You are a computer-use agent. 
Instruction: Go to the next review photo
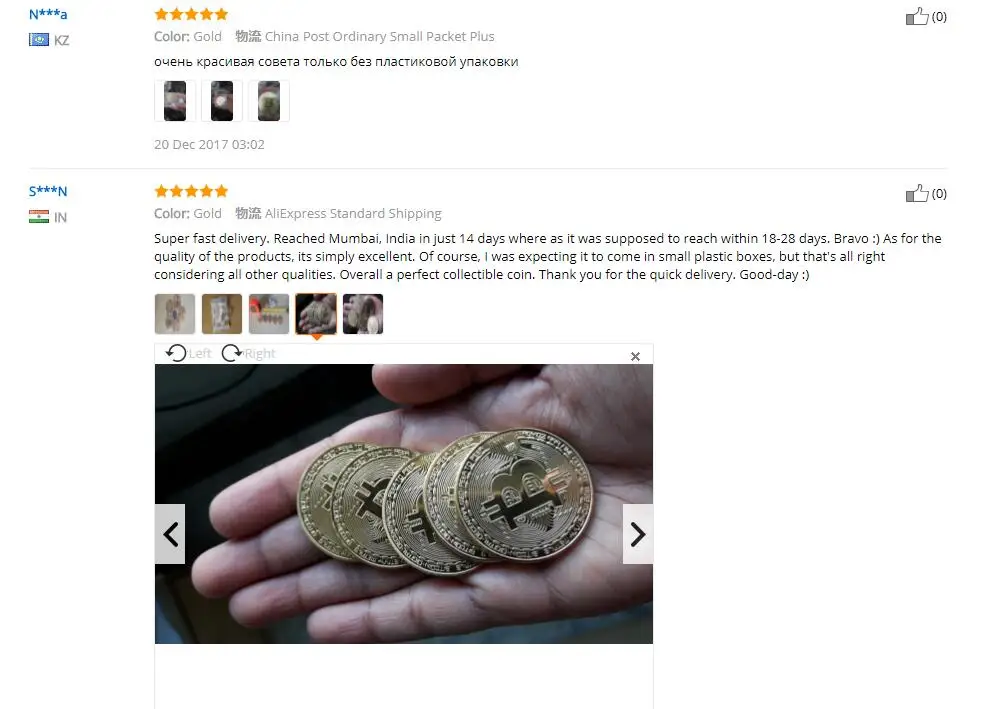[638, 534]
